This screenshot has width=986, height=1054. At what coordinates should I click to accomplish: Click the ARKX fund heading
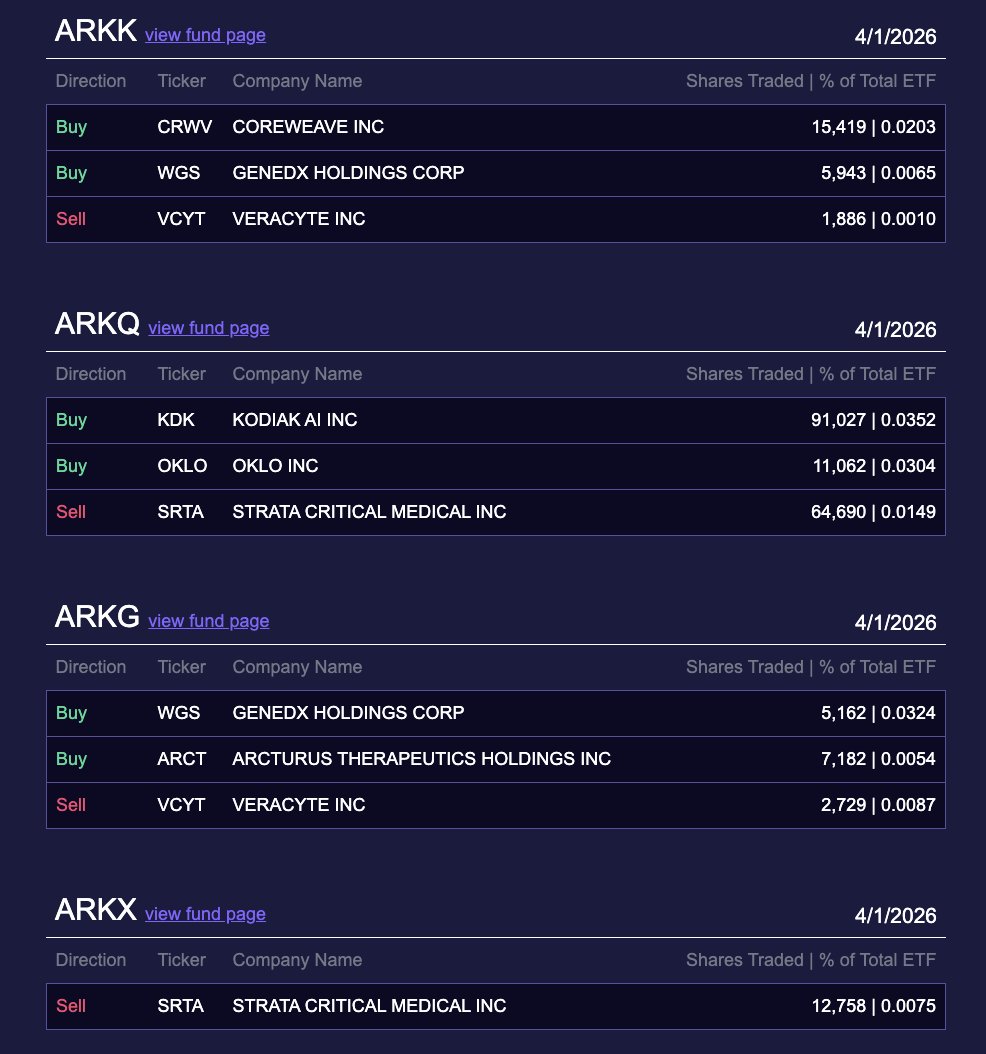pyautogui.click(x=95, y=911)
